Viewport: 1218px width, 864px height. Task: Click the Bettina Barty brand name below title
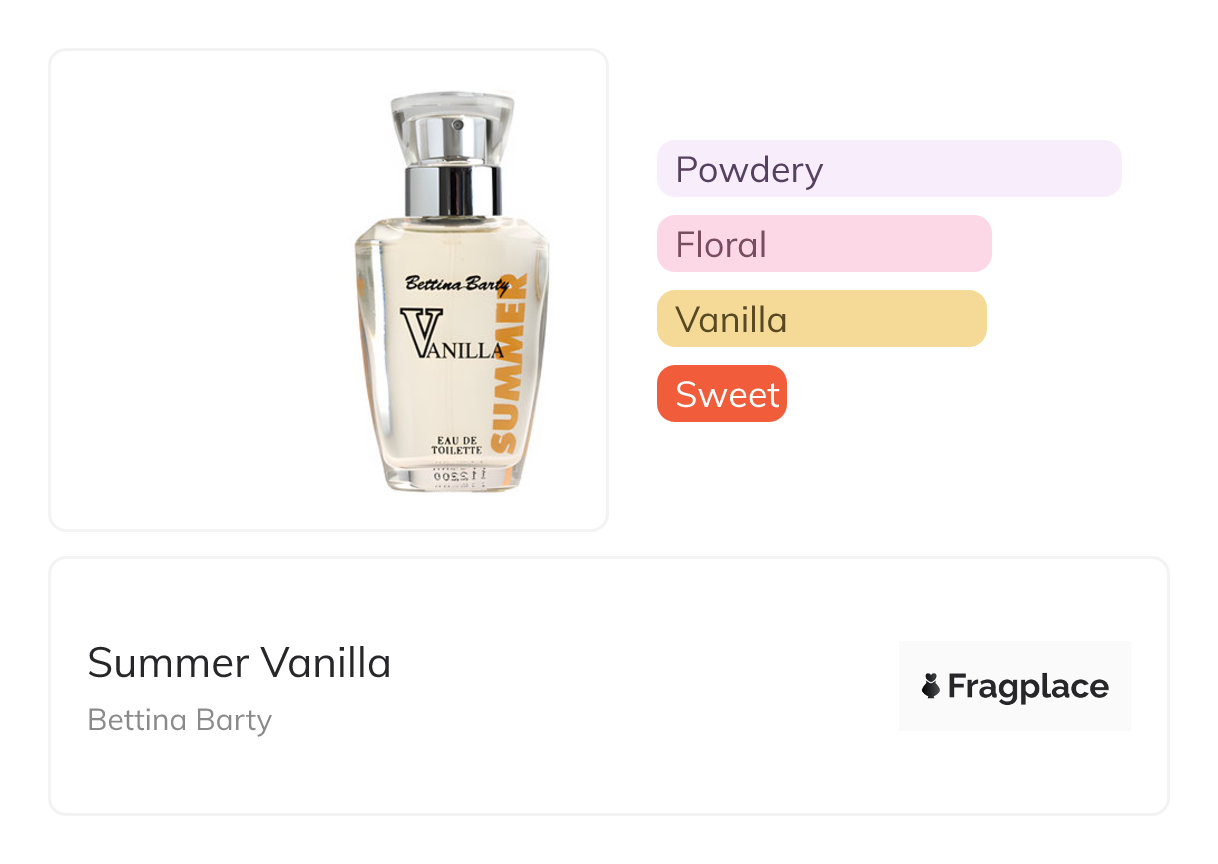(180, 720)
